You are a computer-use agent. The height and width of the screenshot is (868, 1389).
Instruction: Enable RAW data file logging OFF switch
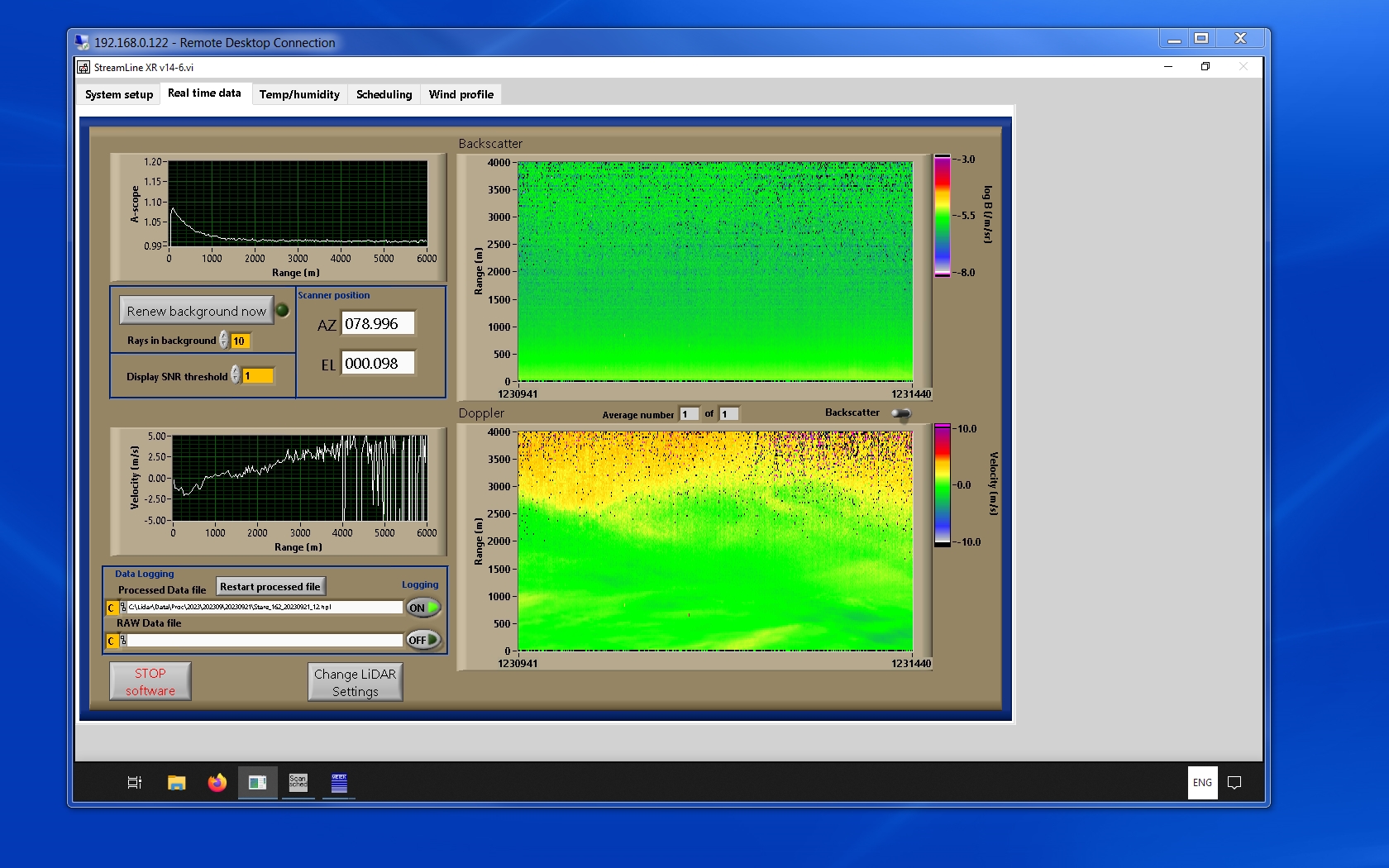coord(422,640)
